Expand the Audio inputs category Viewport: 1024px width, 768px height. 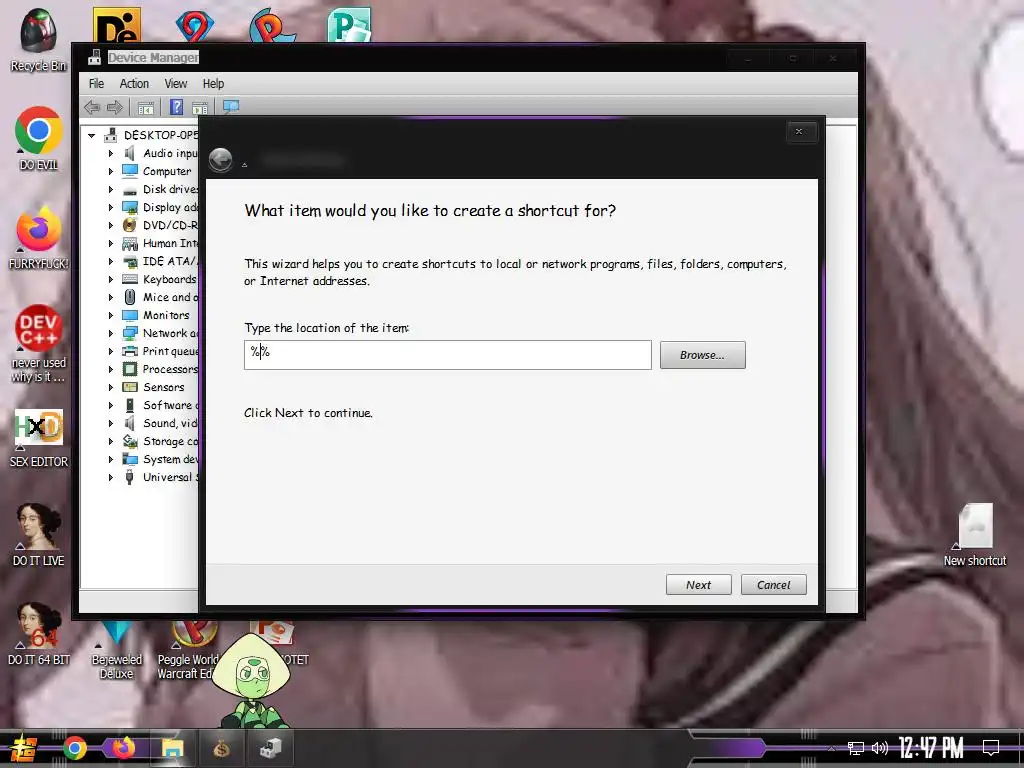[x=110, y=153]
